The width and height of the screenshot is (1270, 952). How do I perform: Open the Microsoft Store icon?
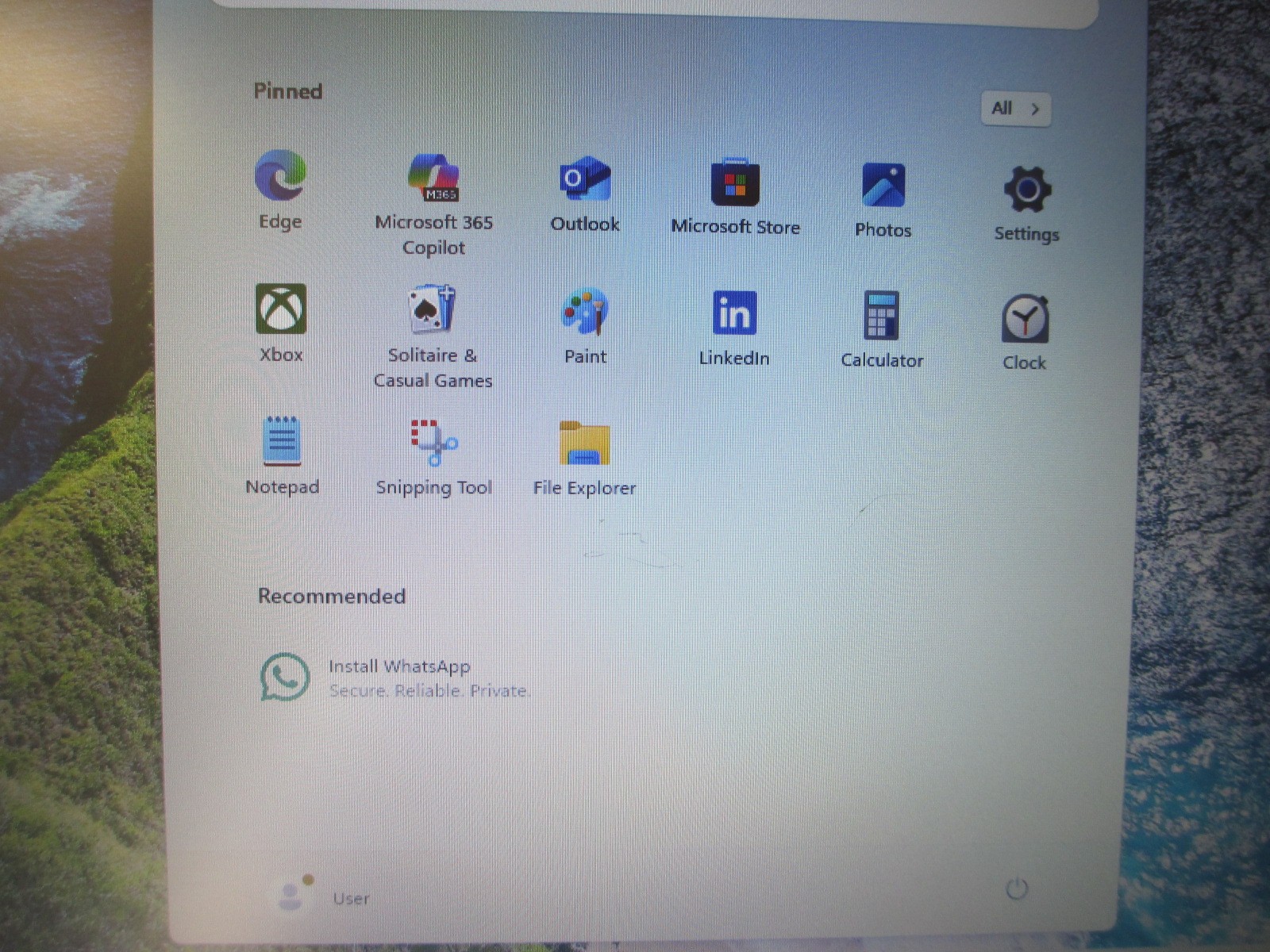point(735,182)
